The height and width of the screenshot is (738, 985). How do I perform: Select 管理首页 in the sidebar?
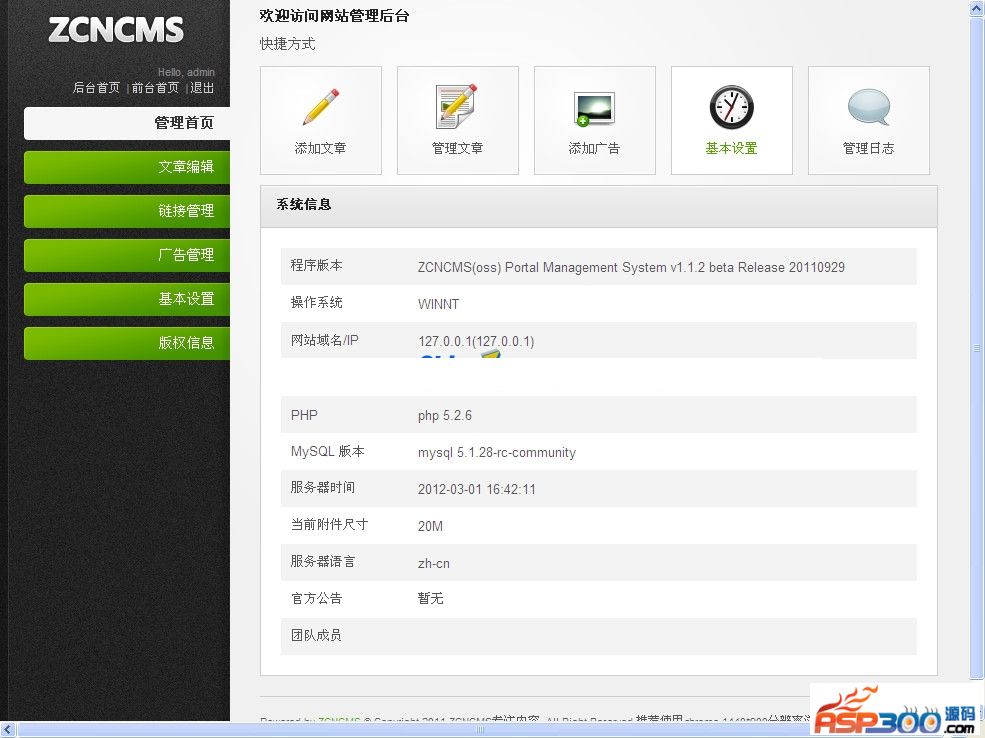click(127, 123)
